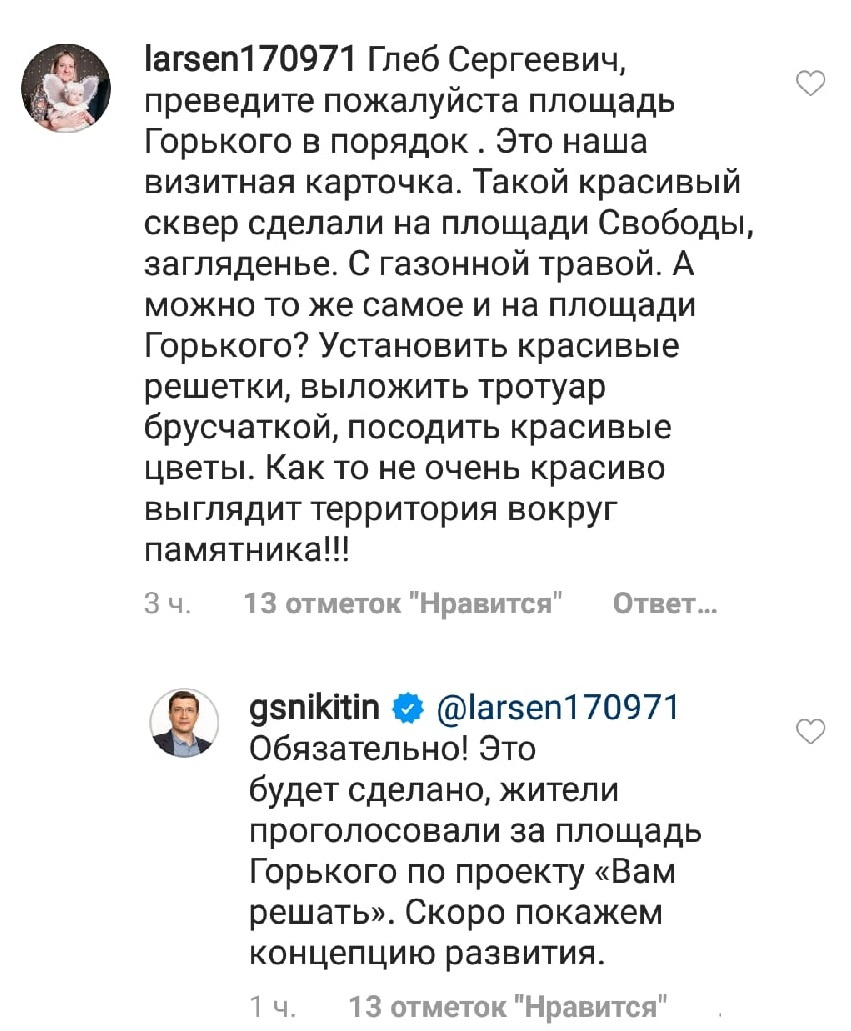Click "площади Свободы" in the first comment
851x1031 pixels.
point(596,224)
